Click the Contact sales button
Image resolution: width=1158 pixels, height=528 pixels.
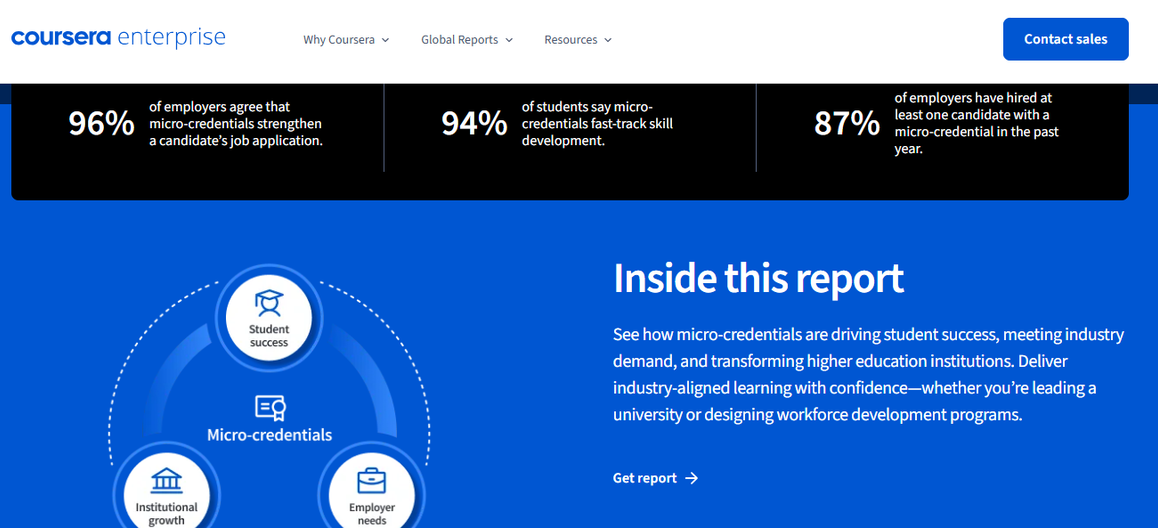(x=1065, y=39)
